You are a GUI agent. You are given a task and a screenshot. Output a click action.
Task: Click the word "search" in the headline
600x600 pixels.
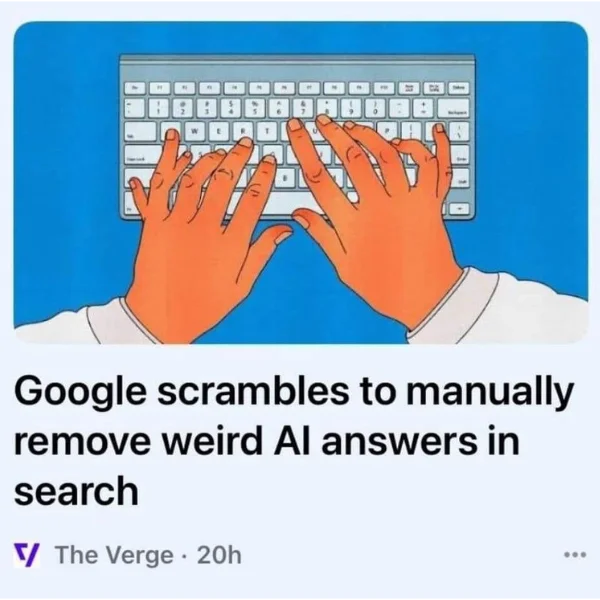76,491
